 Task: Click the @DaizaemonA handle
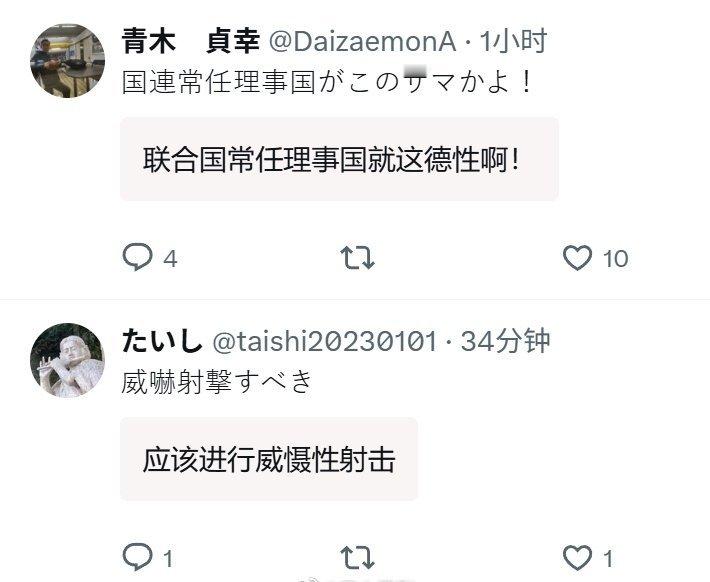(x=362, y=42)
